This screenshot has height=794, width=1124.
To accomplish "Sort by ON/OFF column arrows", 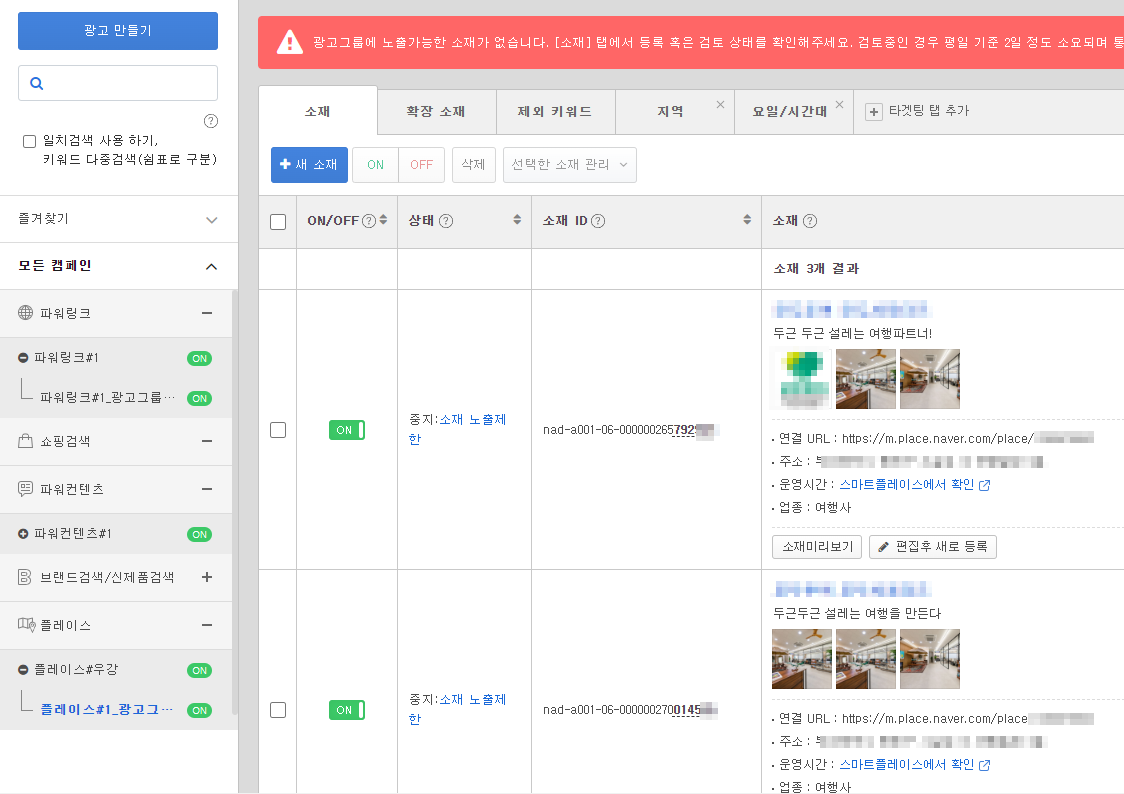I will [384, 219].
